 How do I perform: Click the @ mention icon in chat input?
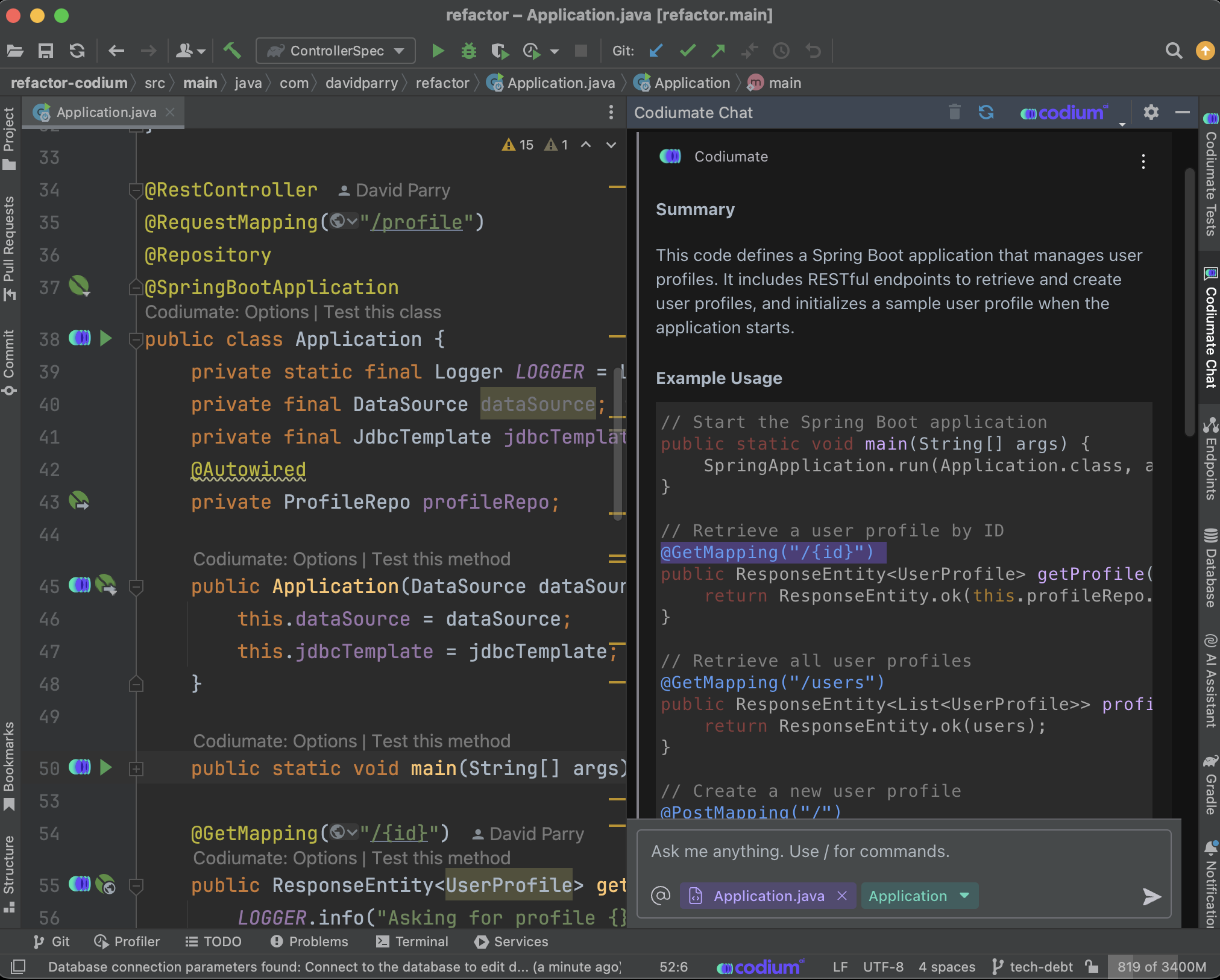pos(661,896)
